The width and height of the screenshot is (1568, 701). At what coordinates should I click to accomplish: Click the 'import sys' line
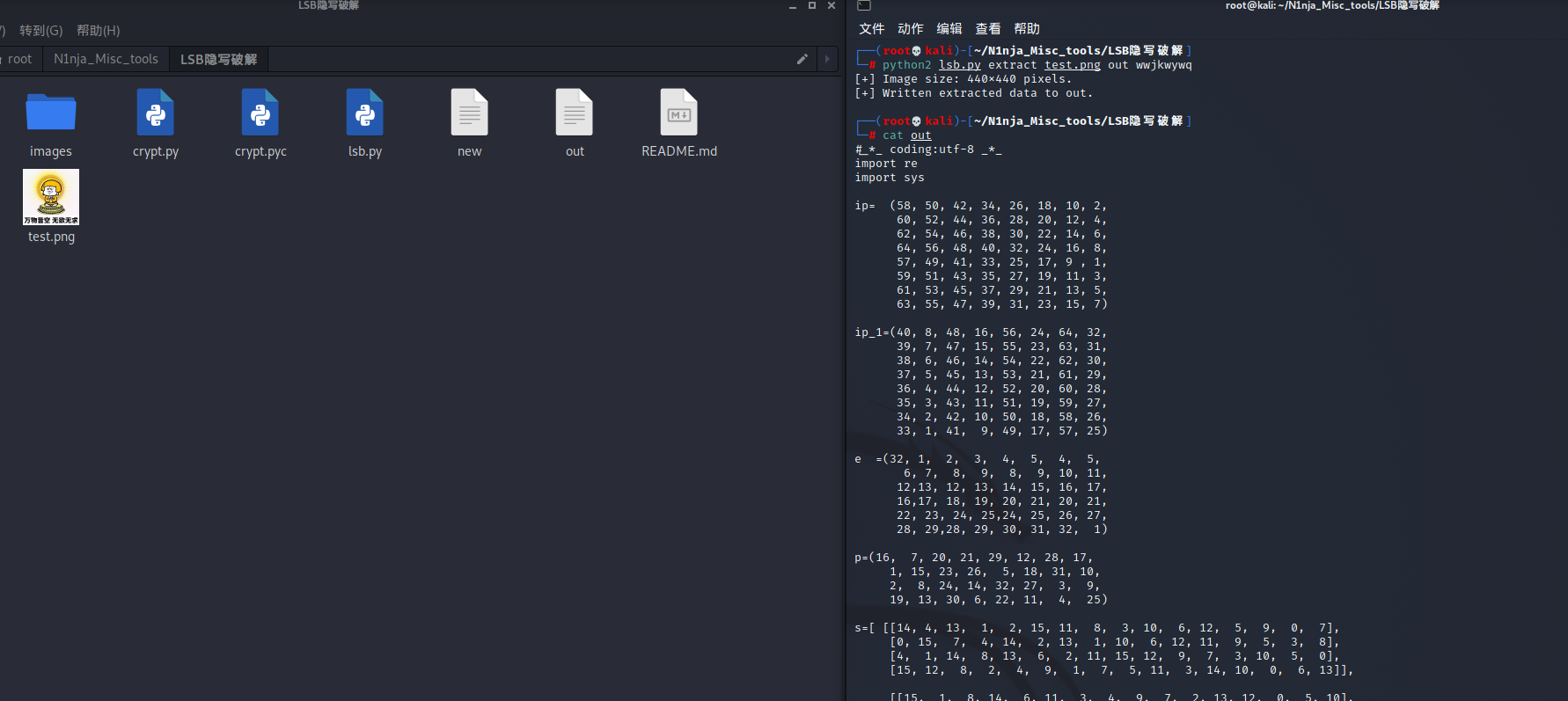890,178
